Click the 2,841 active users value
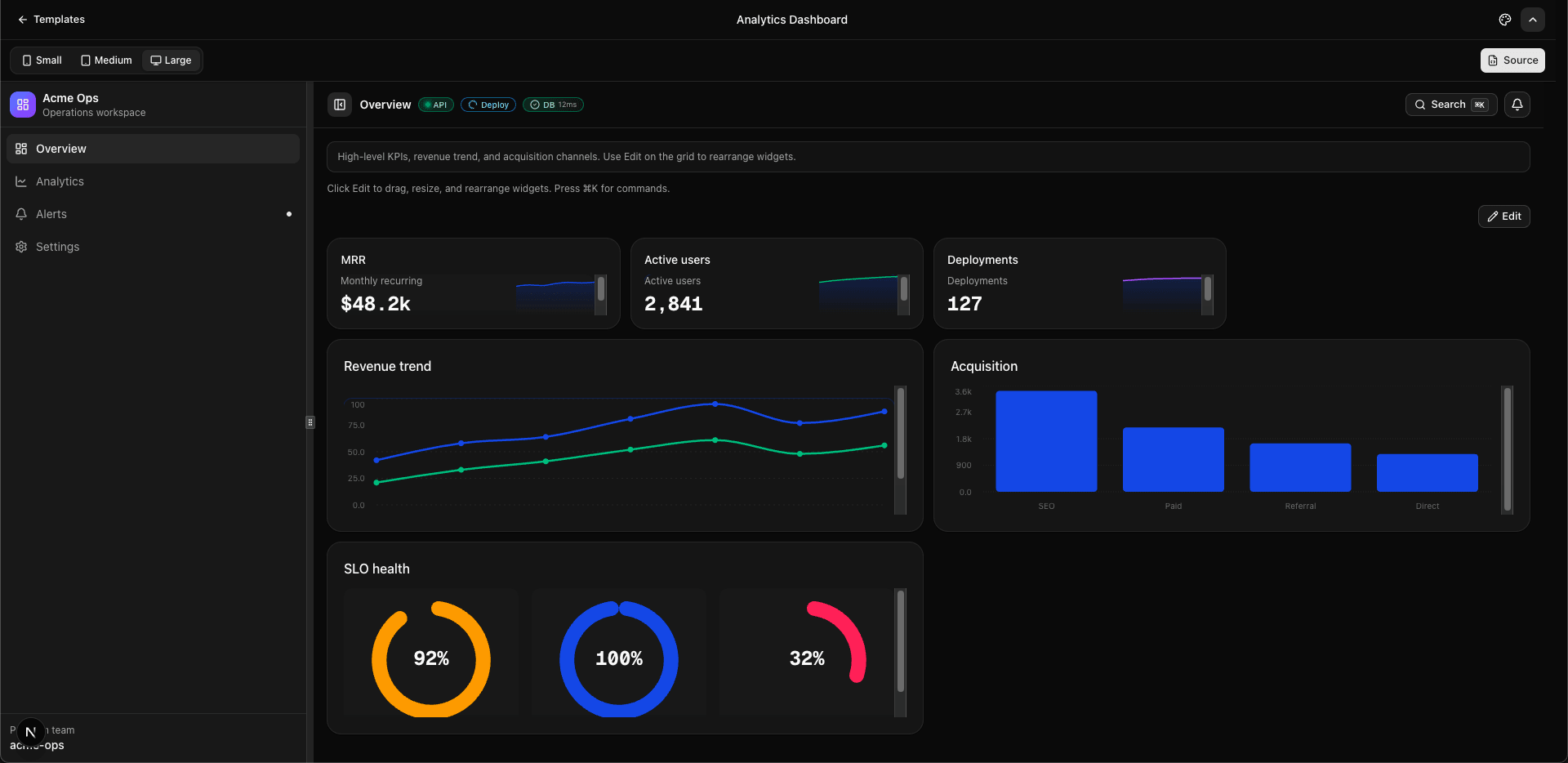1568x763 pixels. pyautogui.click(x=674, y=304)
